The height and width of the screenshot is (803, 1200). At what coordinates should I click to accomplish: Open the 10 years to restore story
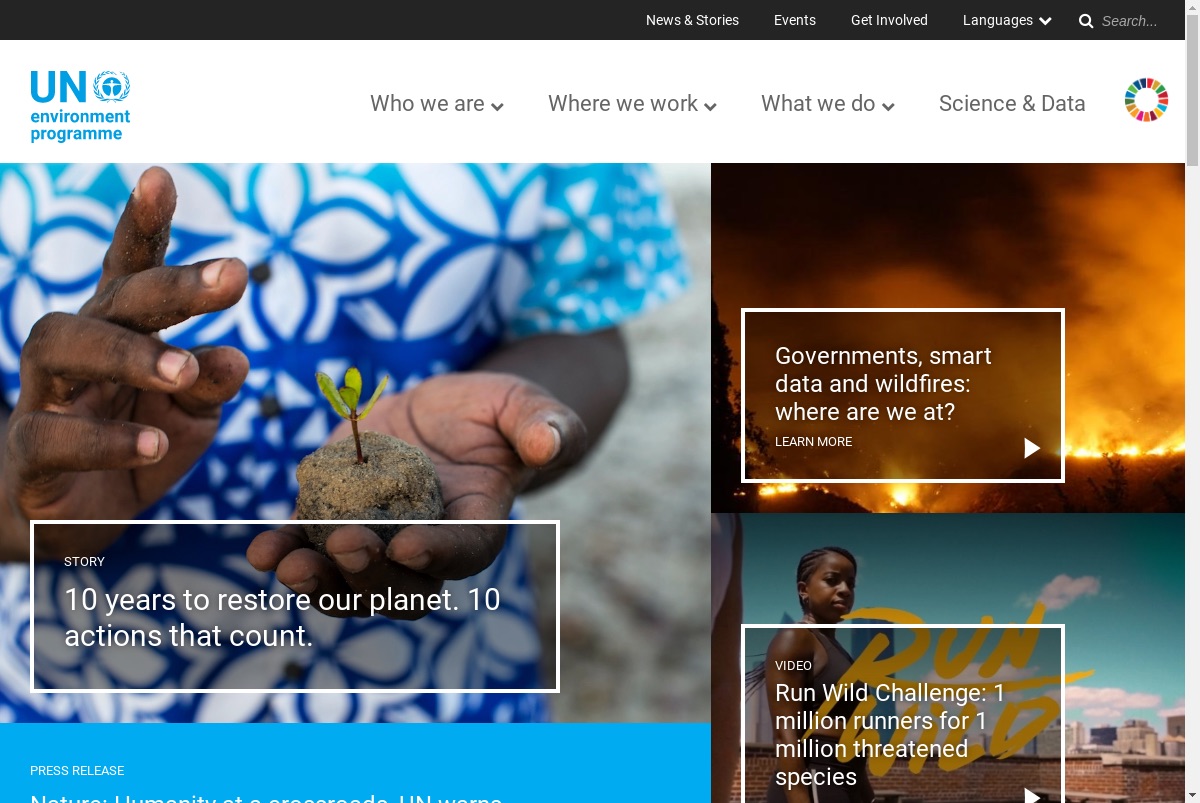(x=282, y=617)
